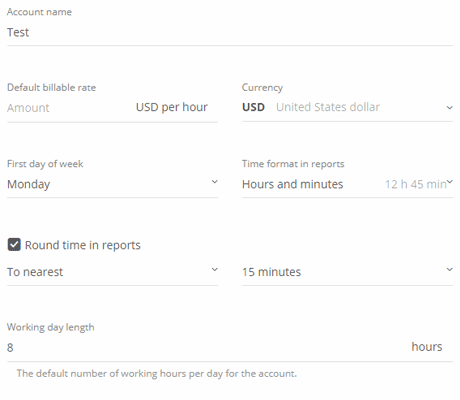Click the billable rate Amount field

point(68,108)
